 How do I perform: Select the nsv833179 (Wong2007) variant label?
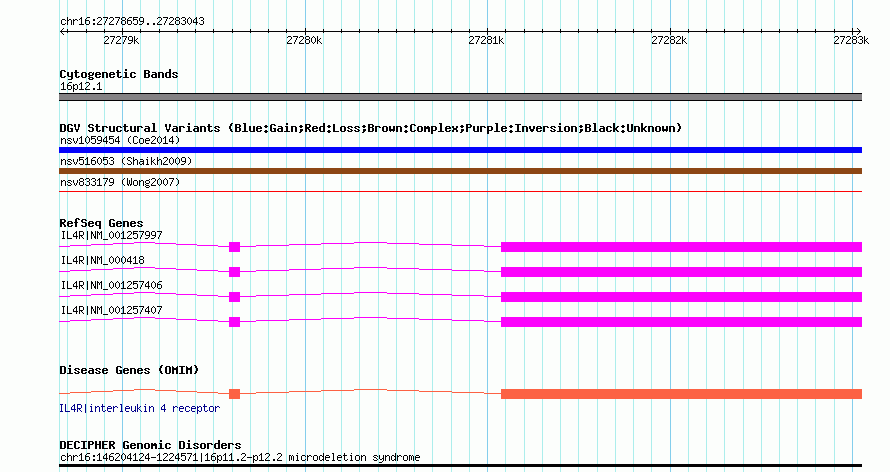[120, 182]
